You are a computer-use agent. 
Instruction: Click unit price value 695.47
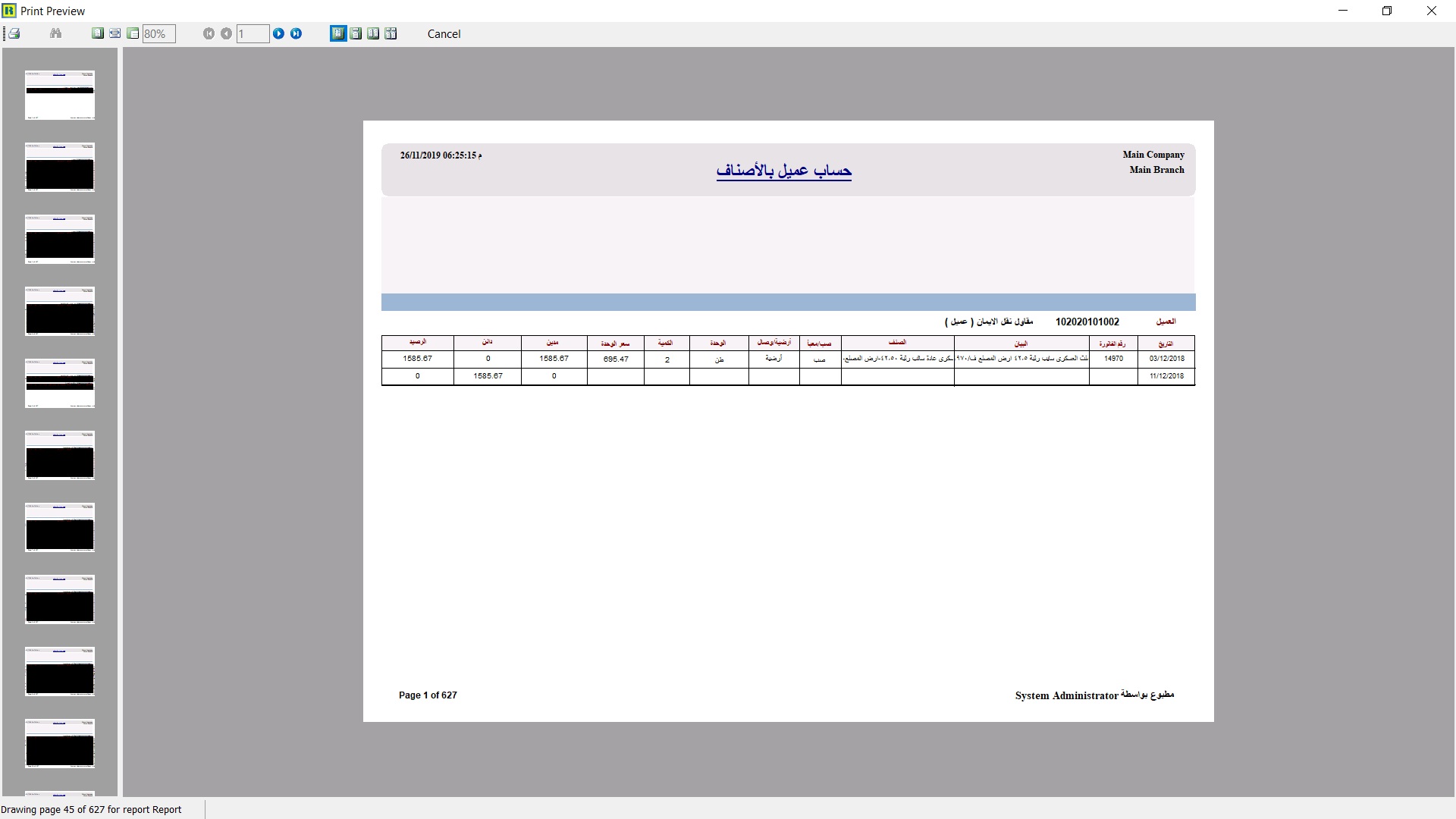coord(616,359)
